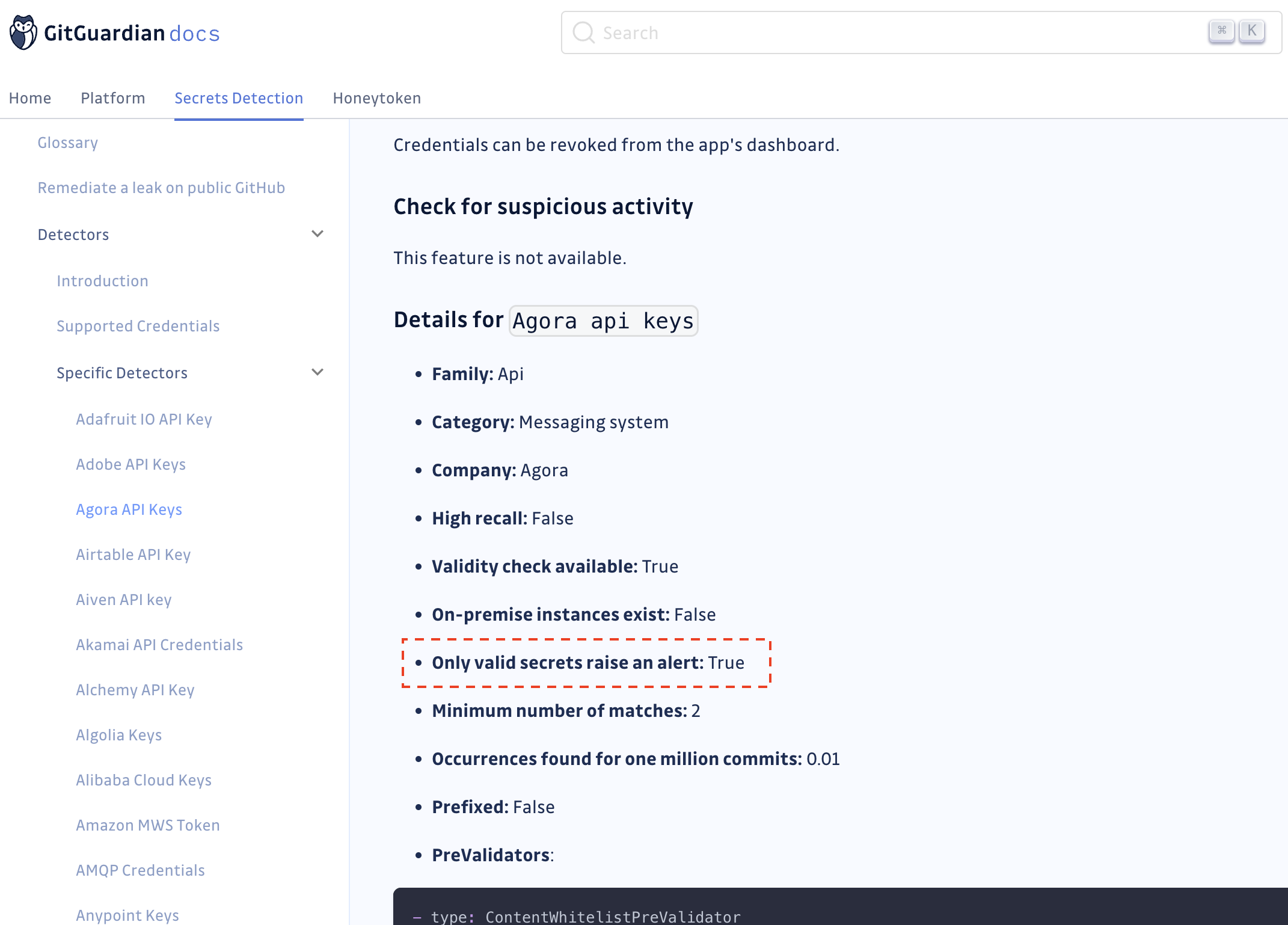
Task: Click the Prefixed: False list item
Action: point(493,807)
